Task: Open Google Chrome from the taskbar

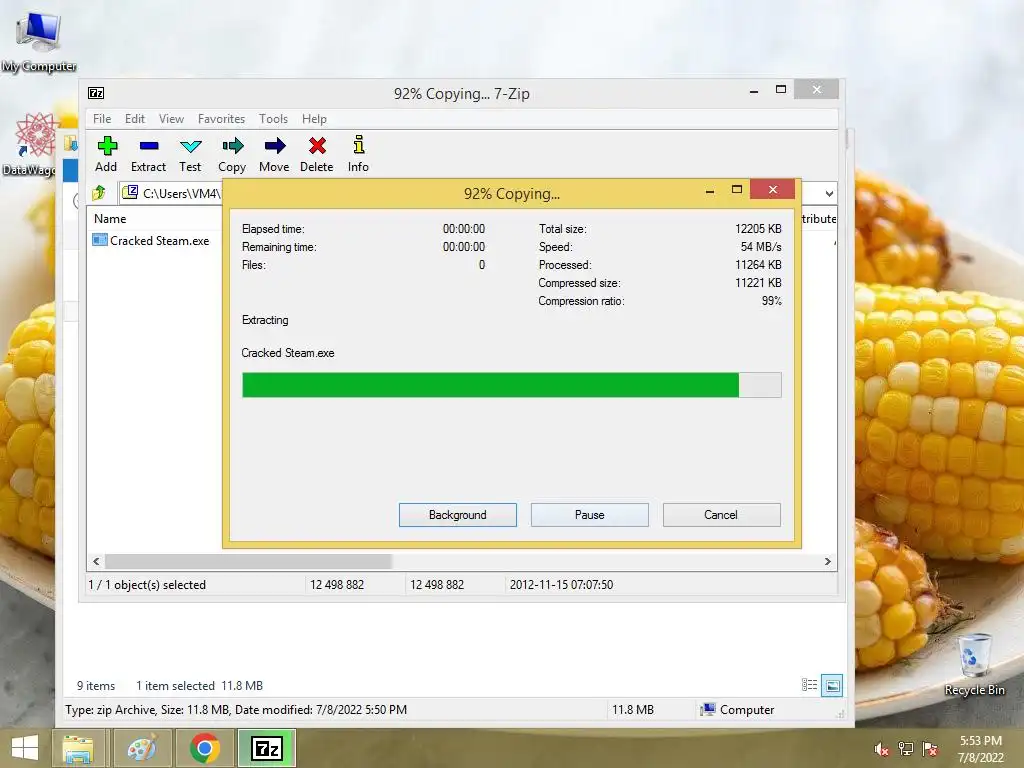Action: click(x=204, y=748)
